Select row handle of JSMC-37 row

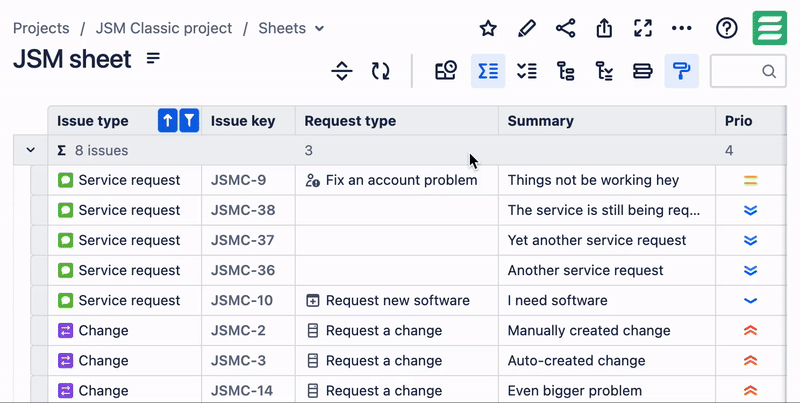(x=39, y=240)
